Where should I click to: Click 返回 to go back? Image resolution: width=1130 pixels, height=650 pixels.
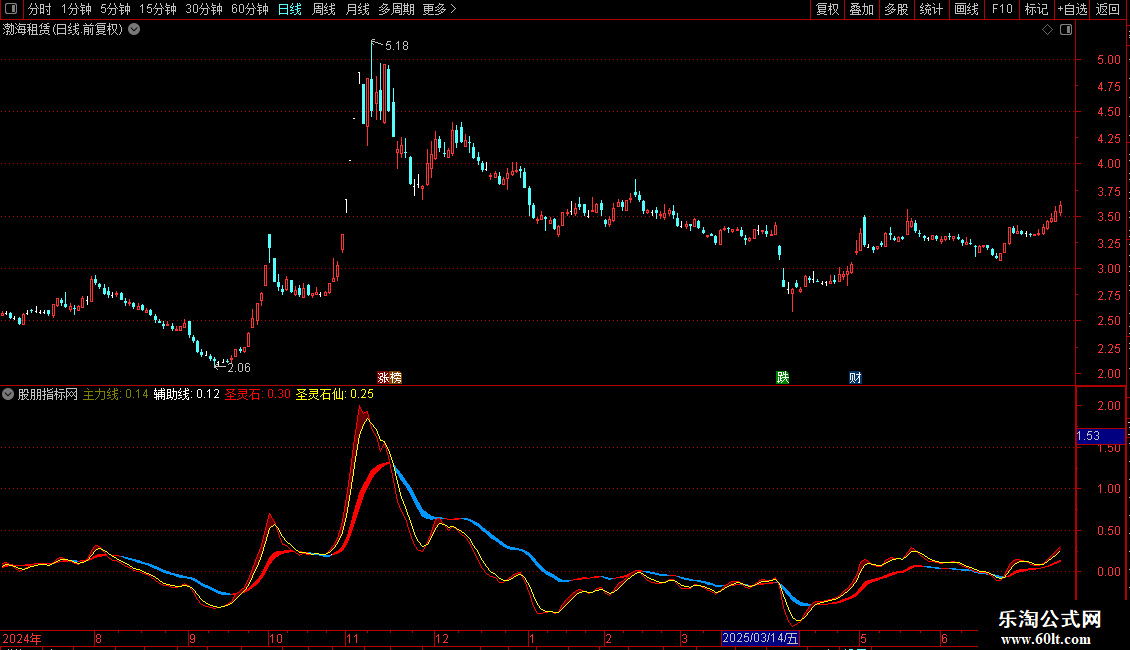coord(1108,9)
